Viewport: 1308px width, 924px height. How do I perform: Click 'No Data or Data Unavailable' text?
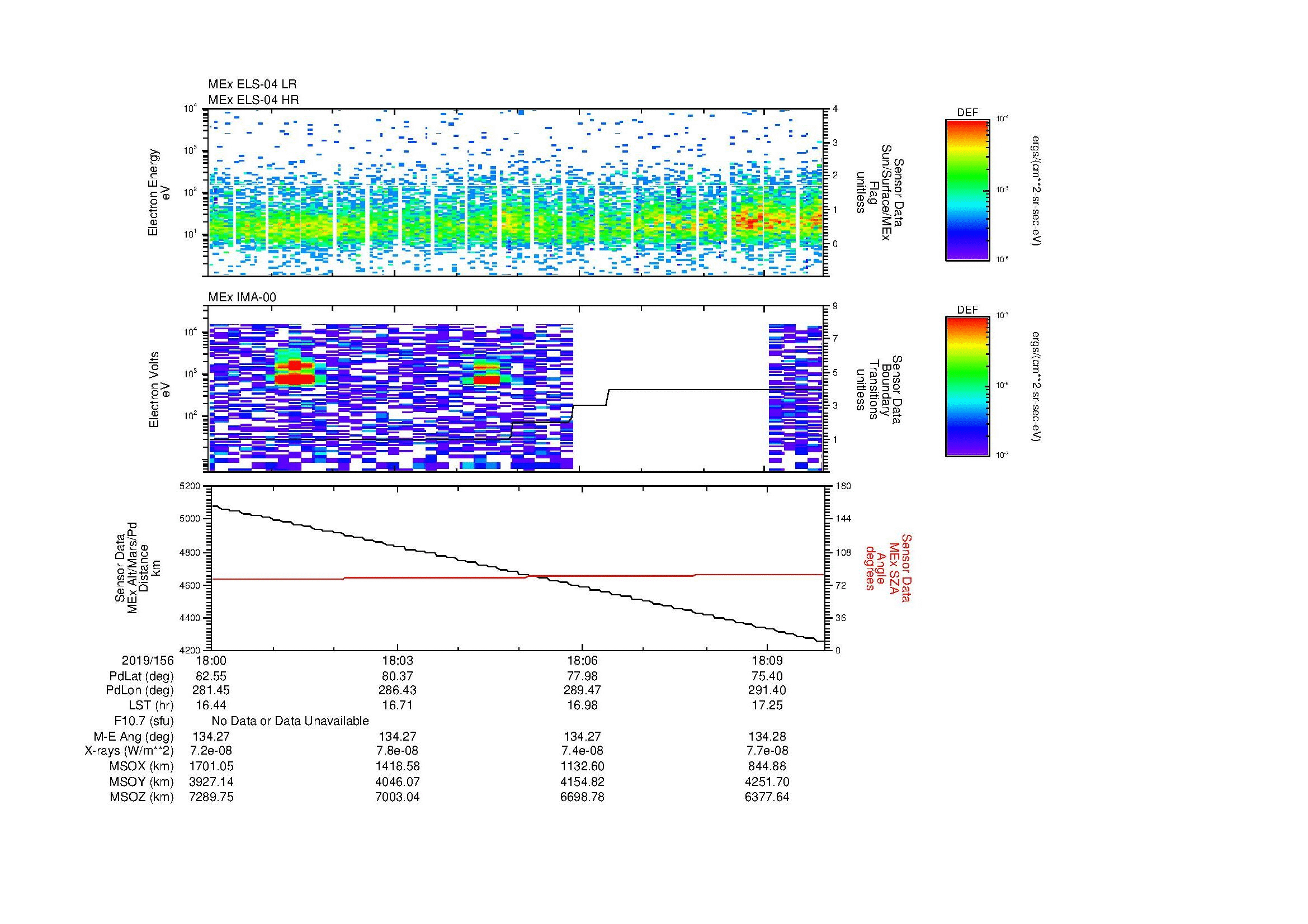pos(290,721)
